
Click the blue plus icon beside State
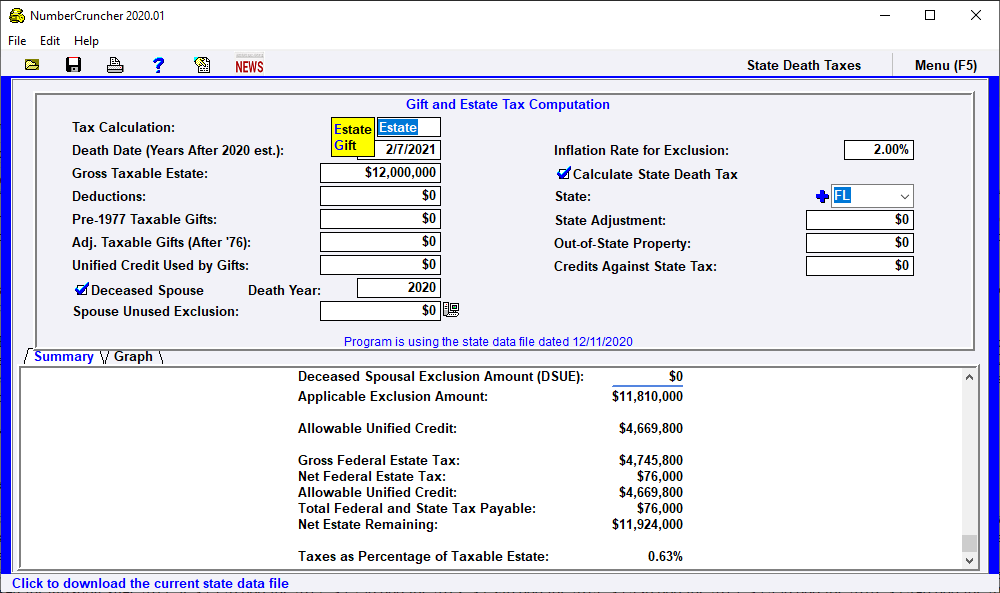tap(822, 196)
